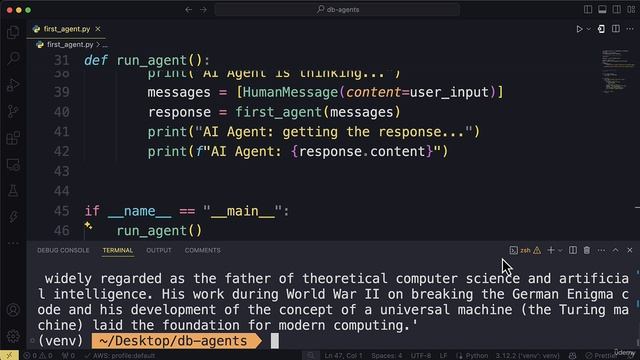Switch to the Terminal tab
640x360 pixels.
(x=118, y=250)
